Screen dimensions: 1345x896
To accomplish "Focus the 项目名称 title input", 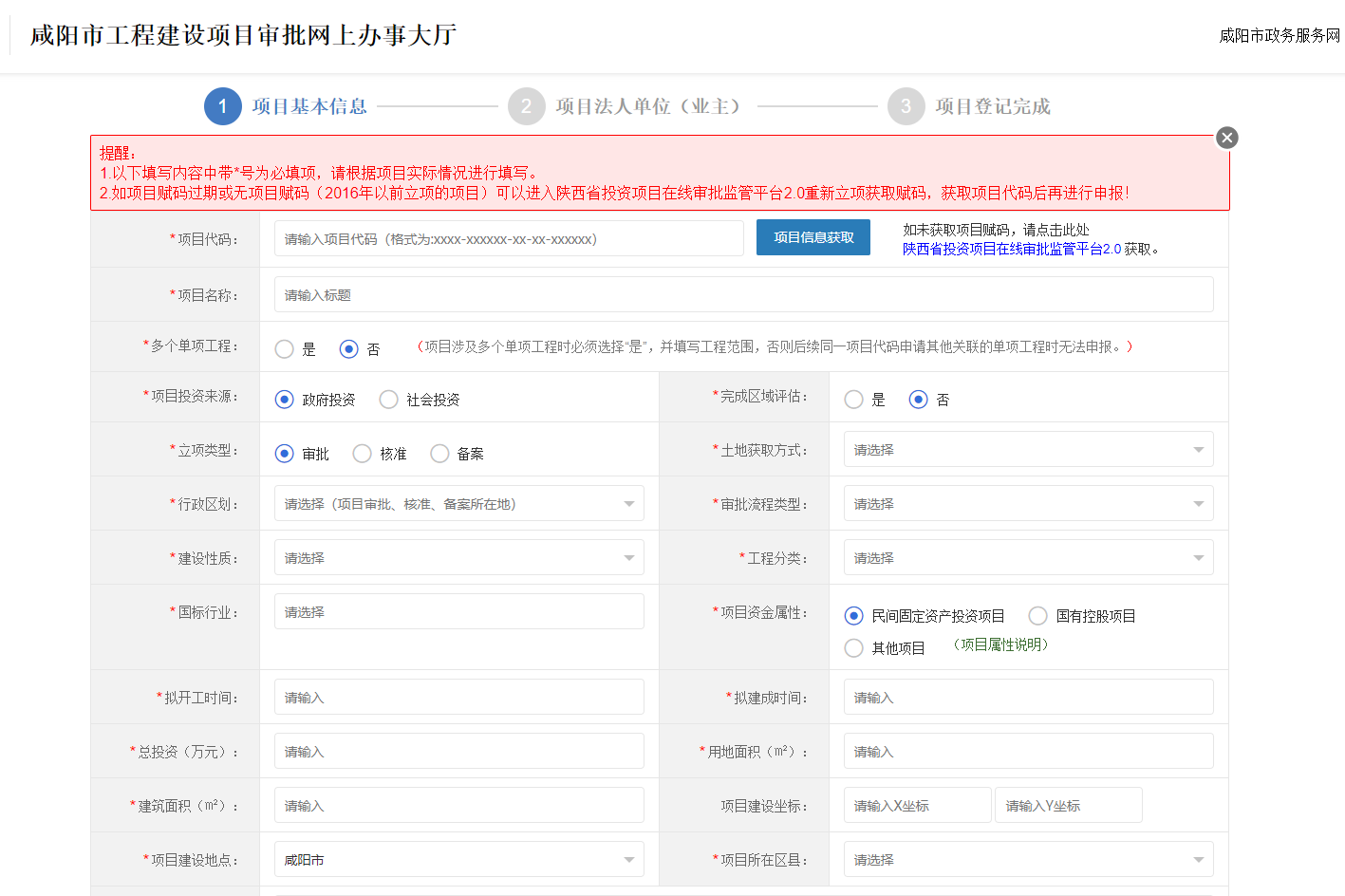I will pos(743,295).
